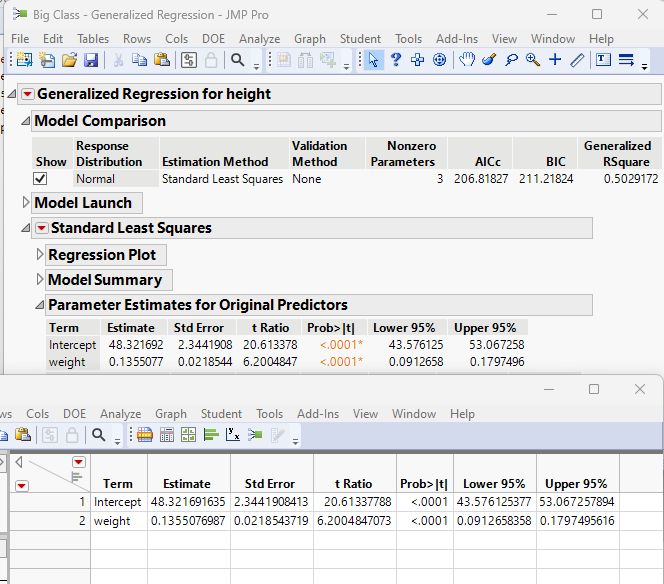Select the Scroller target tool
This screenshot has width=664, height=584.
coord(440,60)
